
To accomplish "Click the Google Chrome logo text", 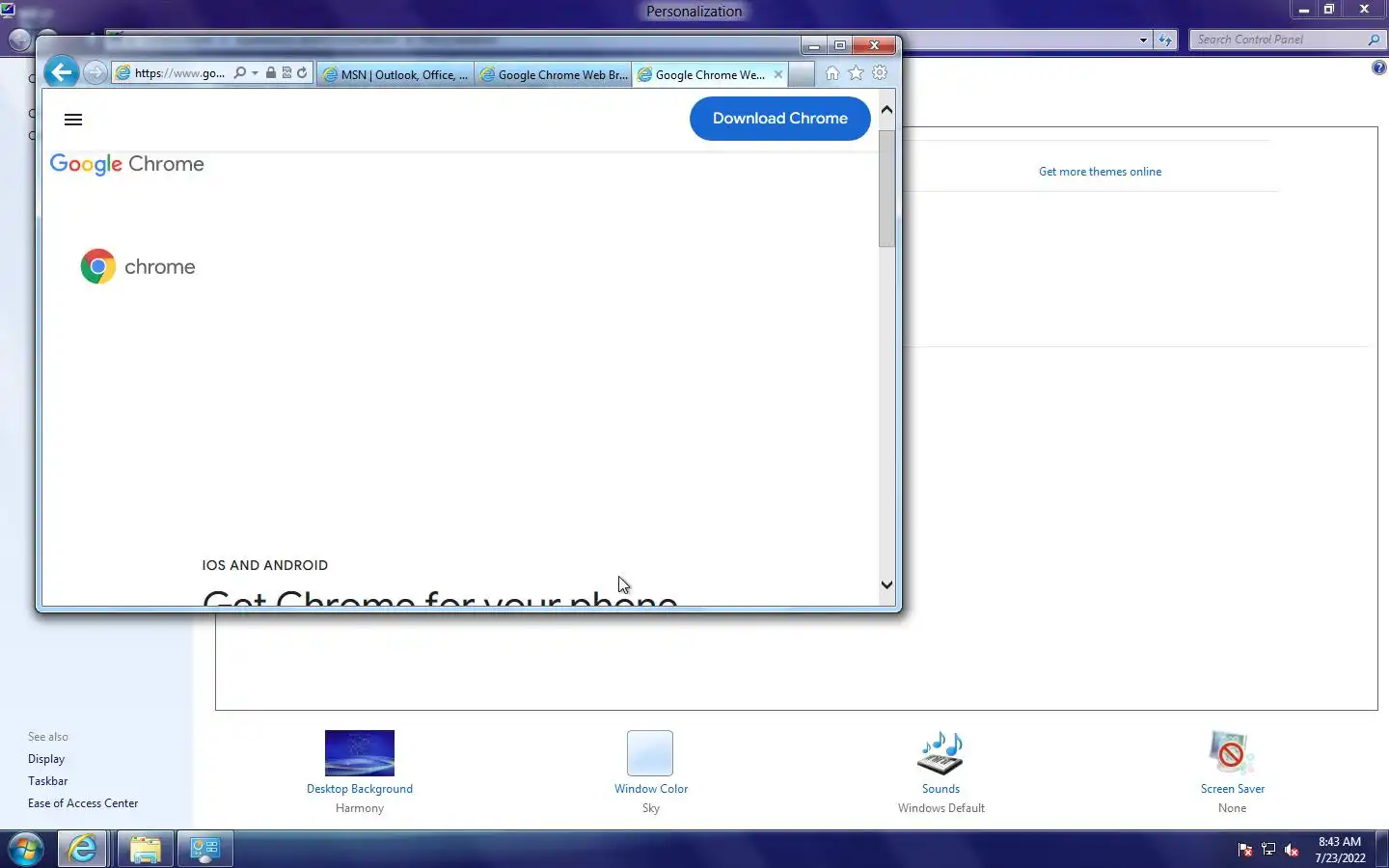I will point(127,164).
